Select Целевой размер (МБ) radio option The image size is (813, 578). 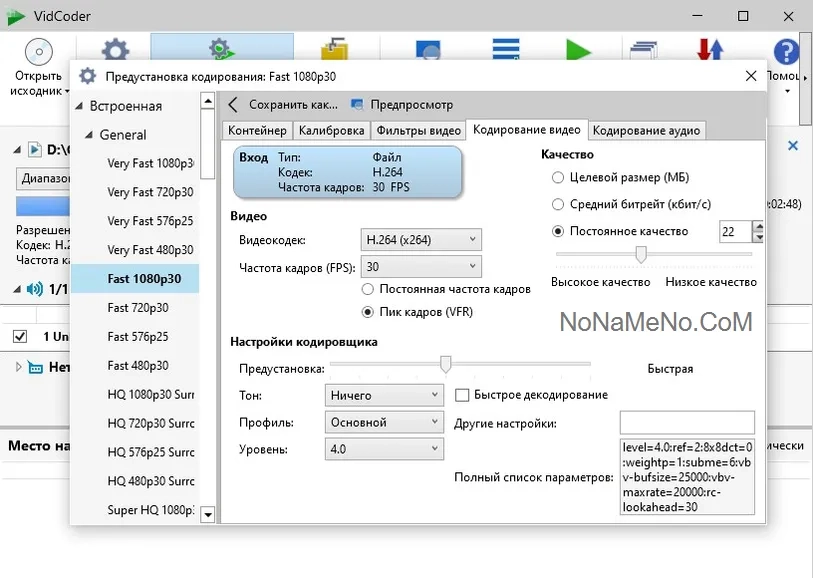pyautogui.click(x=557, y=177)
